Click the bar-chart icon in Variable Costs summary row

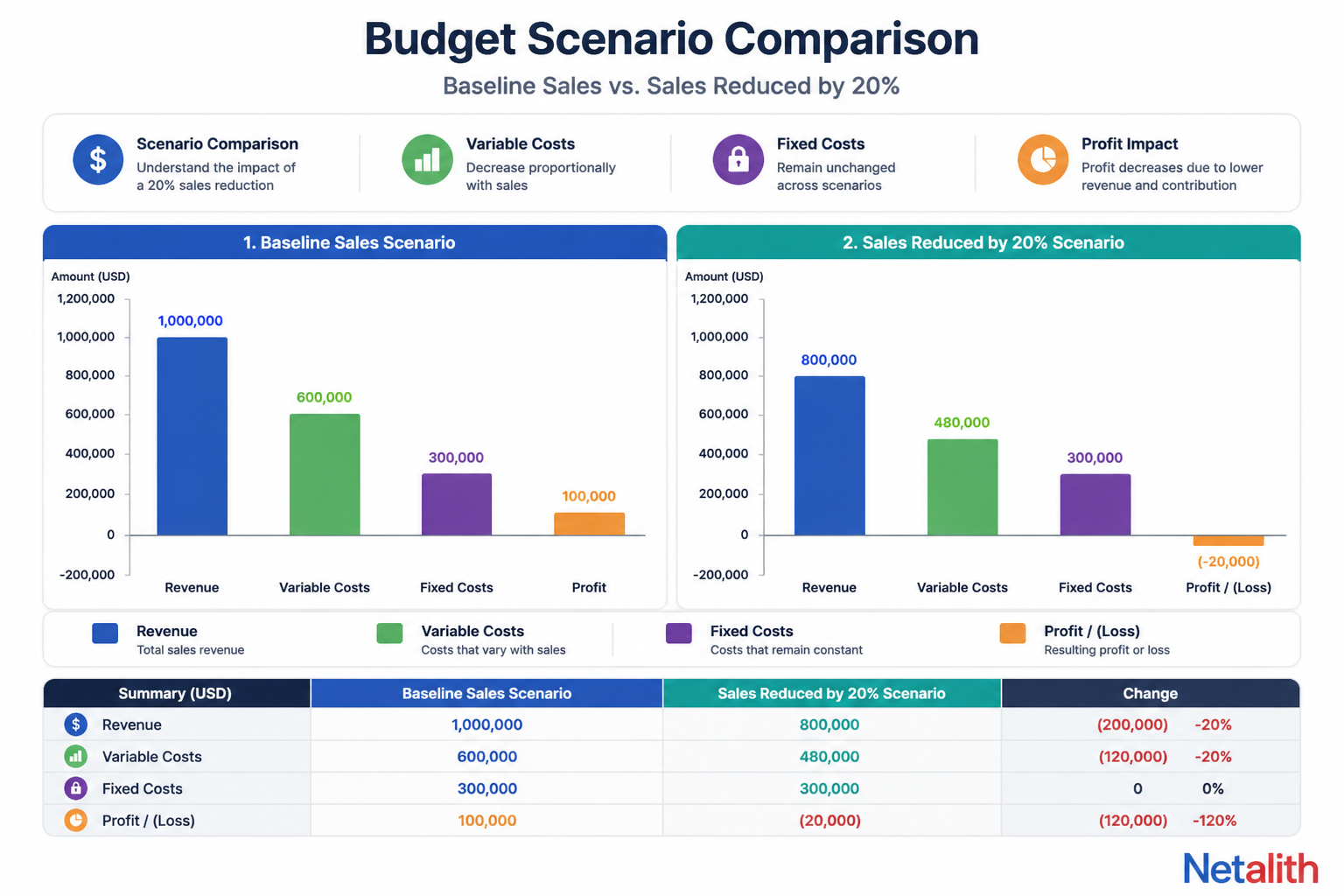click(x=76, y=756)
